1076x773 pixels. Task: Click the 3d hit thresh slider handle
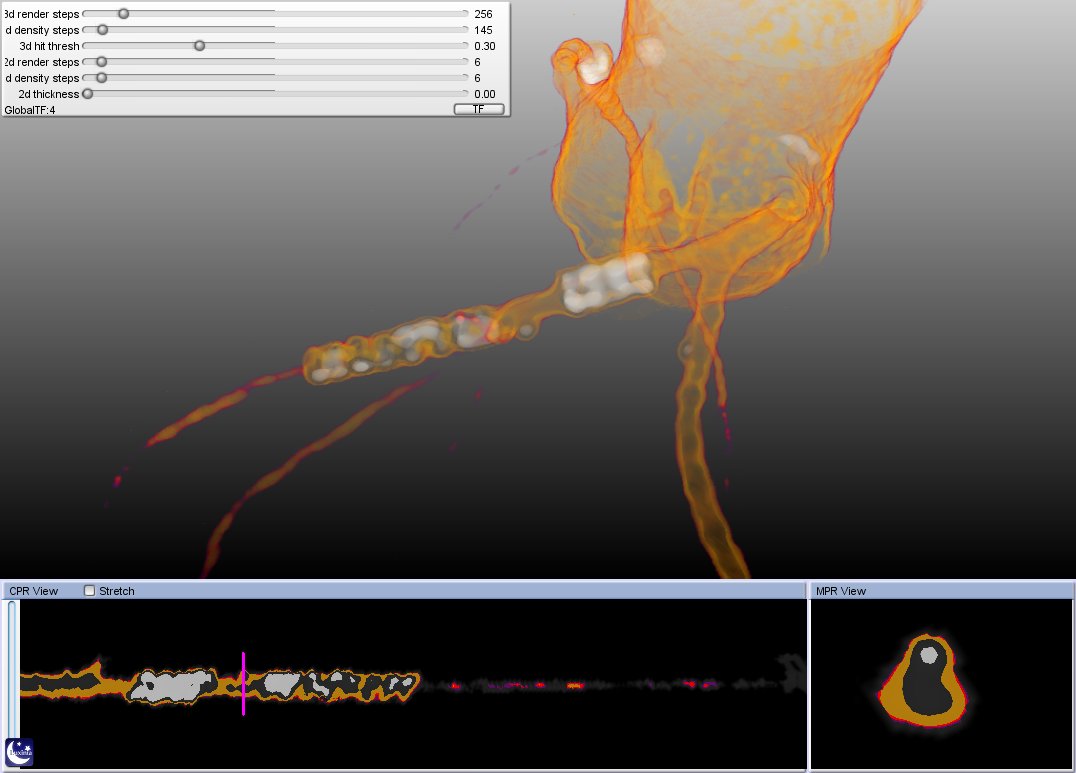[x=199, y=46]
